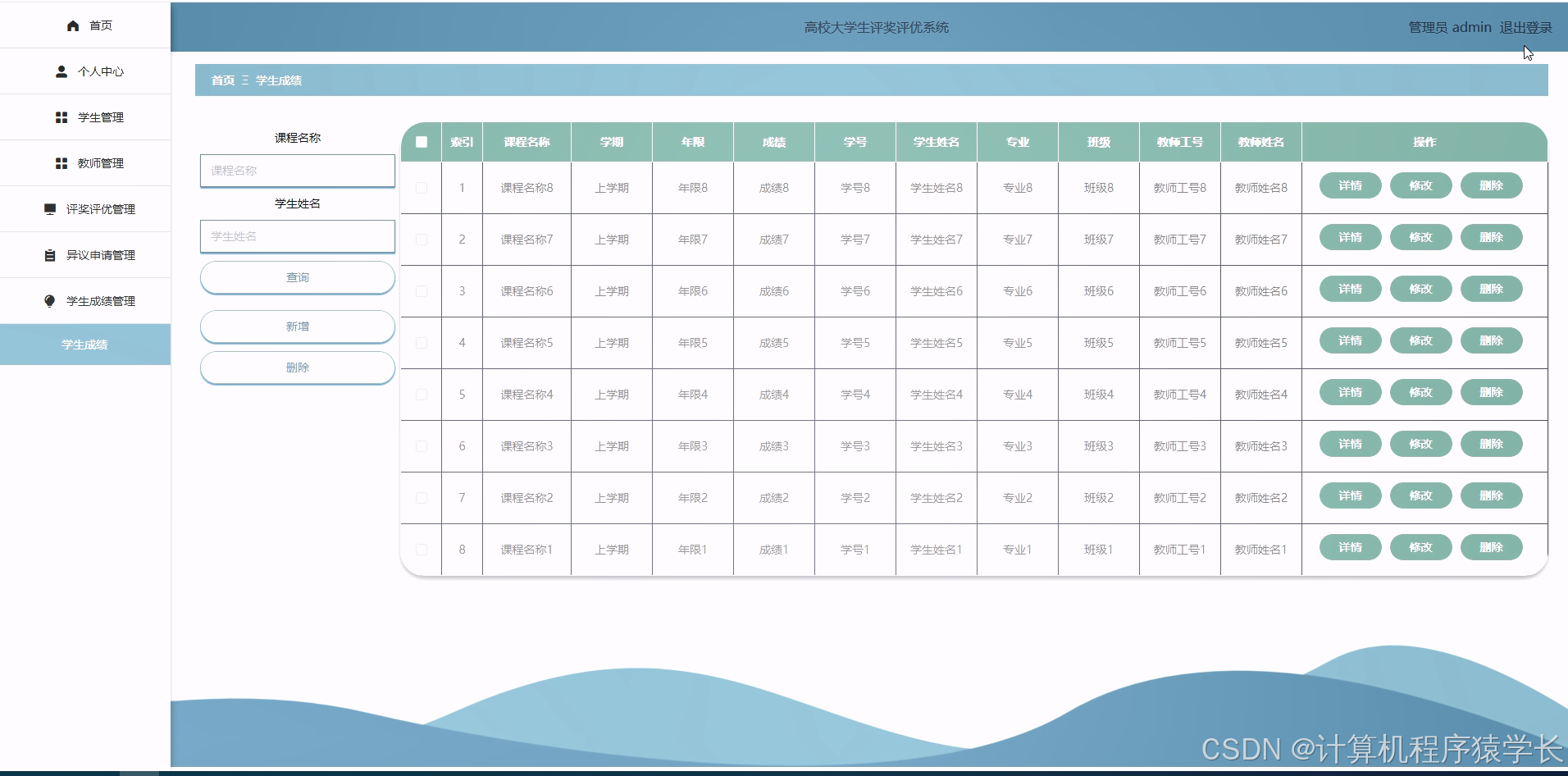Check the row checkbox for 课程名称8
The width and height of the screenshot is (1568, 776).
point(422,188)
